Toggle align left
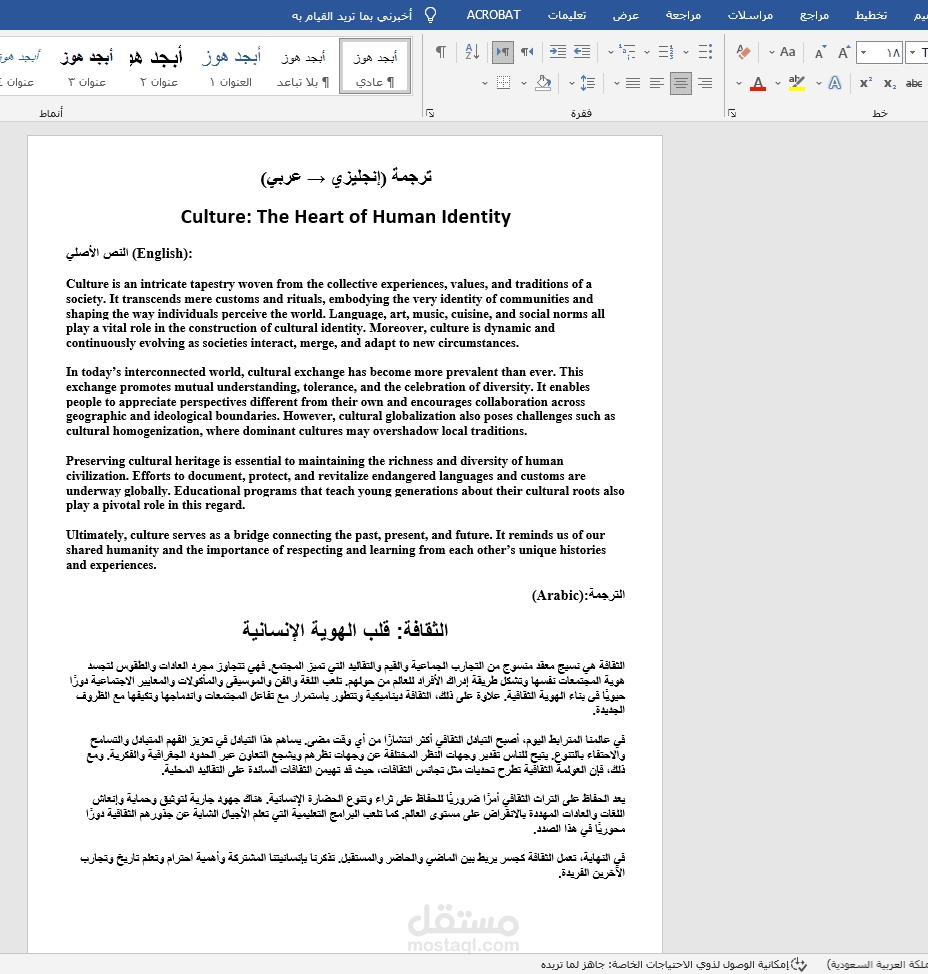 click(x=657, y=83)
